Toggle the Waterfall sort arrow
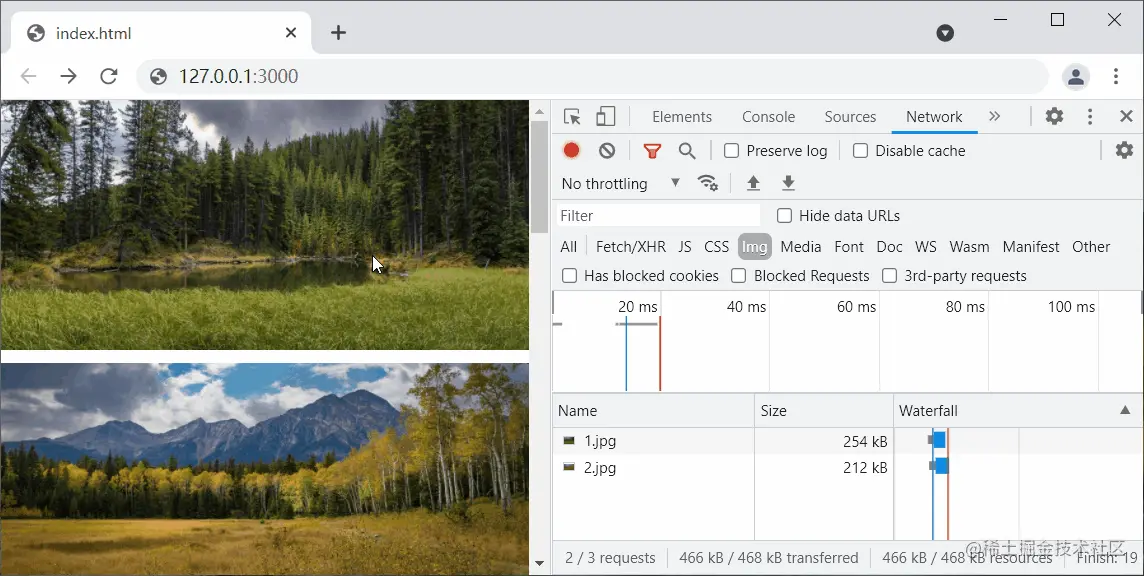 click(x=1125, y=410)
